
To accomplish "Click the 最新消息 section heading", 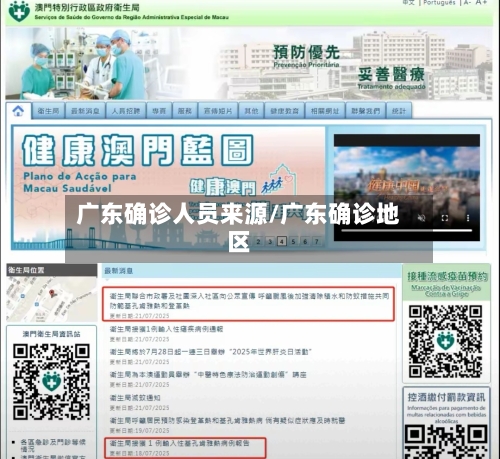I will [119, 271].
